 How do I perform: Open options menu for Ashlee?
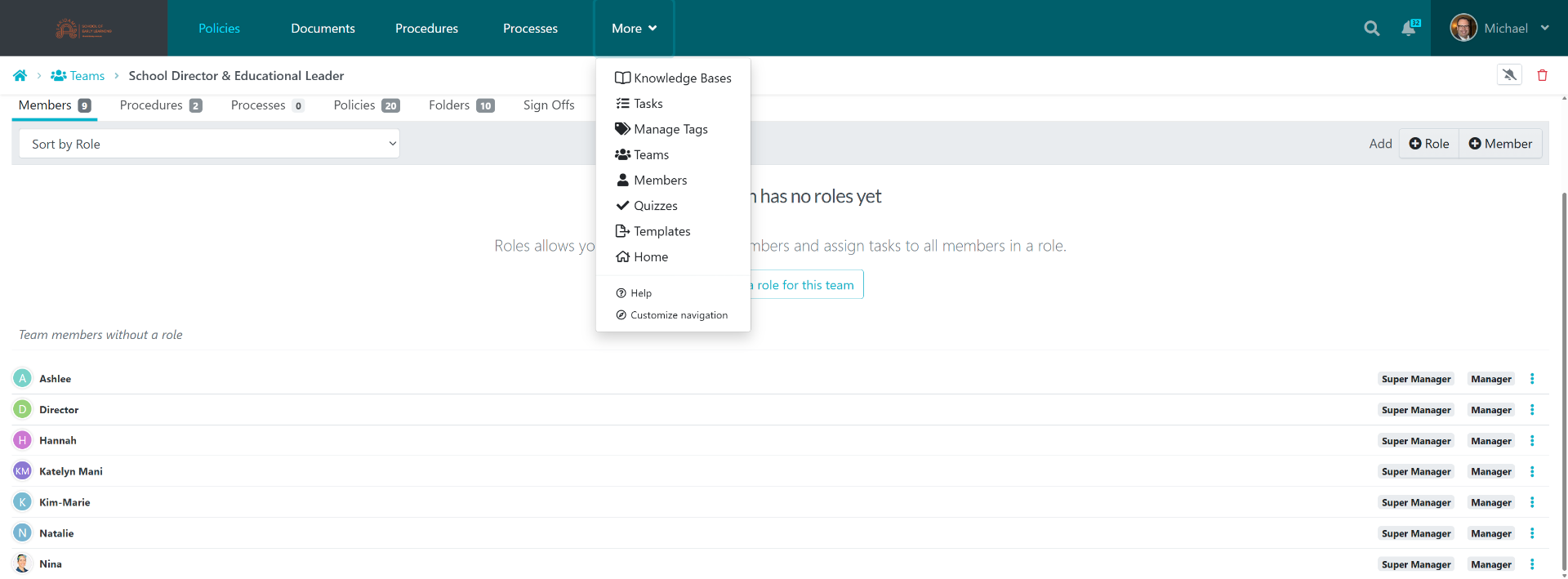1532,379
